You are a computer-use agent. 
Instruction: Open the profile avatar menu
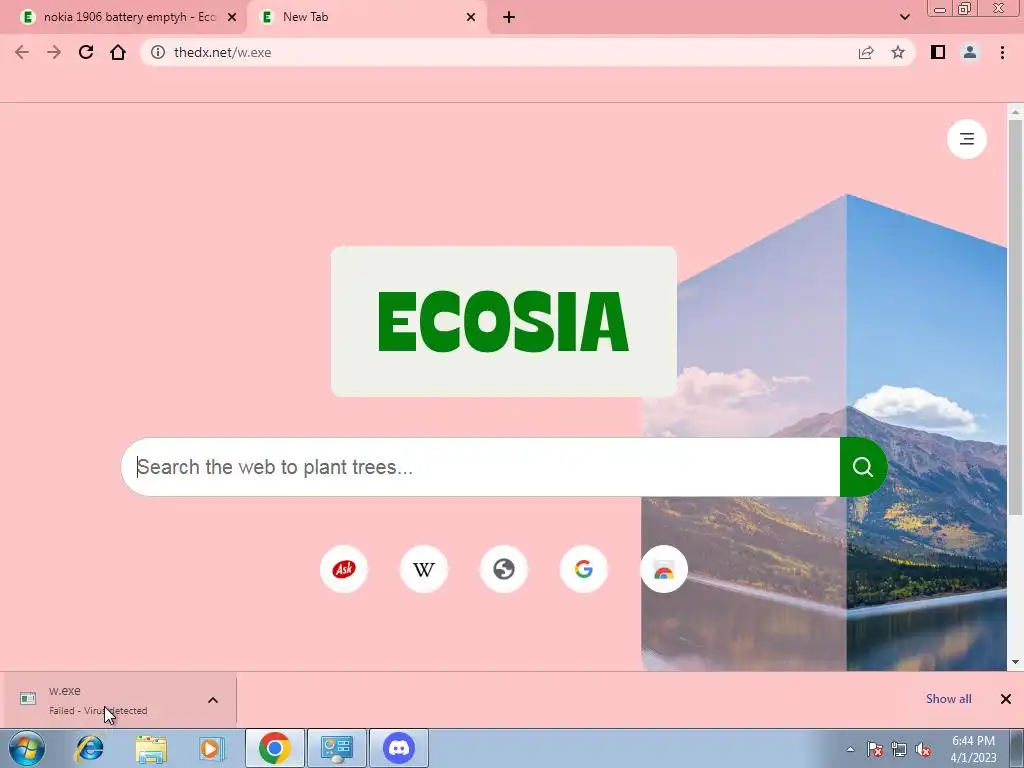[970, 52]
